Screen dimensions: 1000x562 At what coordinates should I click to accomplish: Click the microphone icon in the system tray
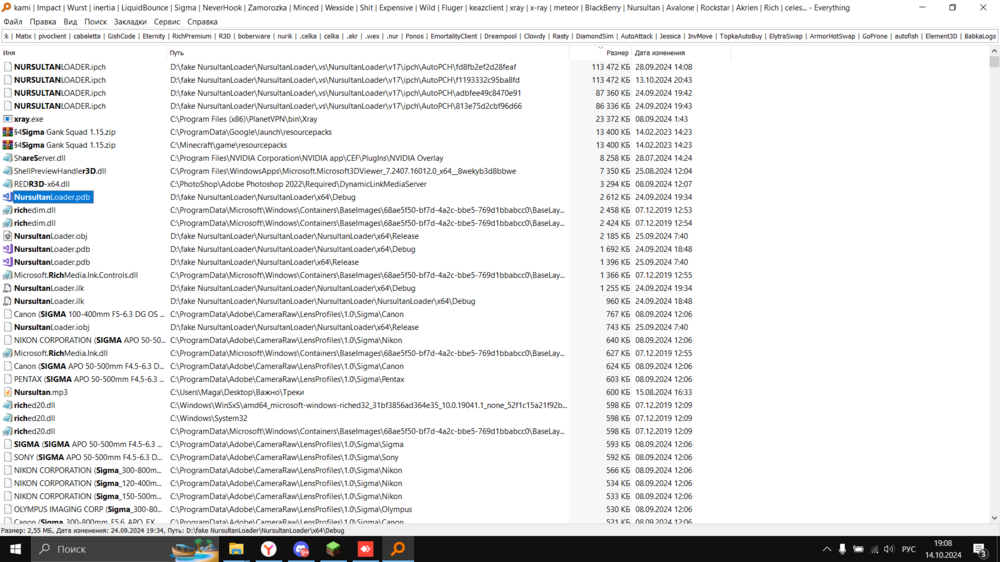tap(842, 549)
